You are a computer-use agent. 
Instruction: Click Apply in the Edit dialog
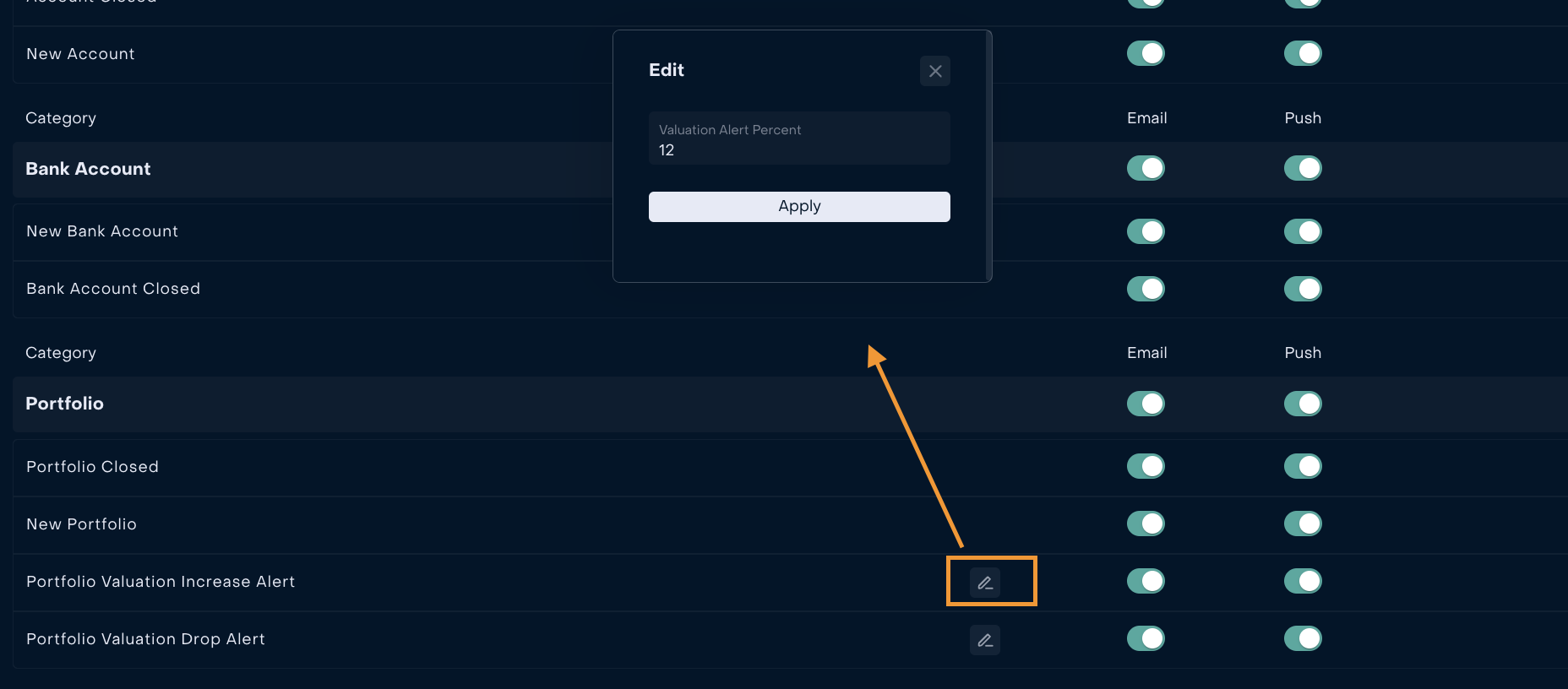tap(799, 207)
